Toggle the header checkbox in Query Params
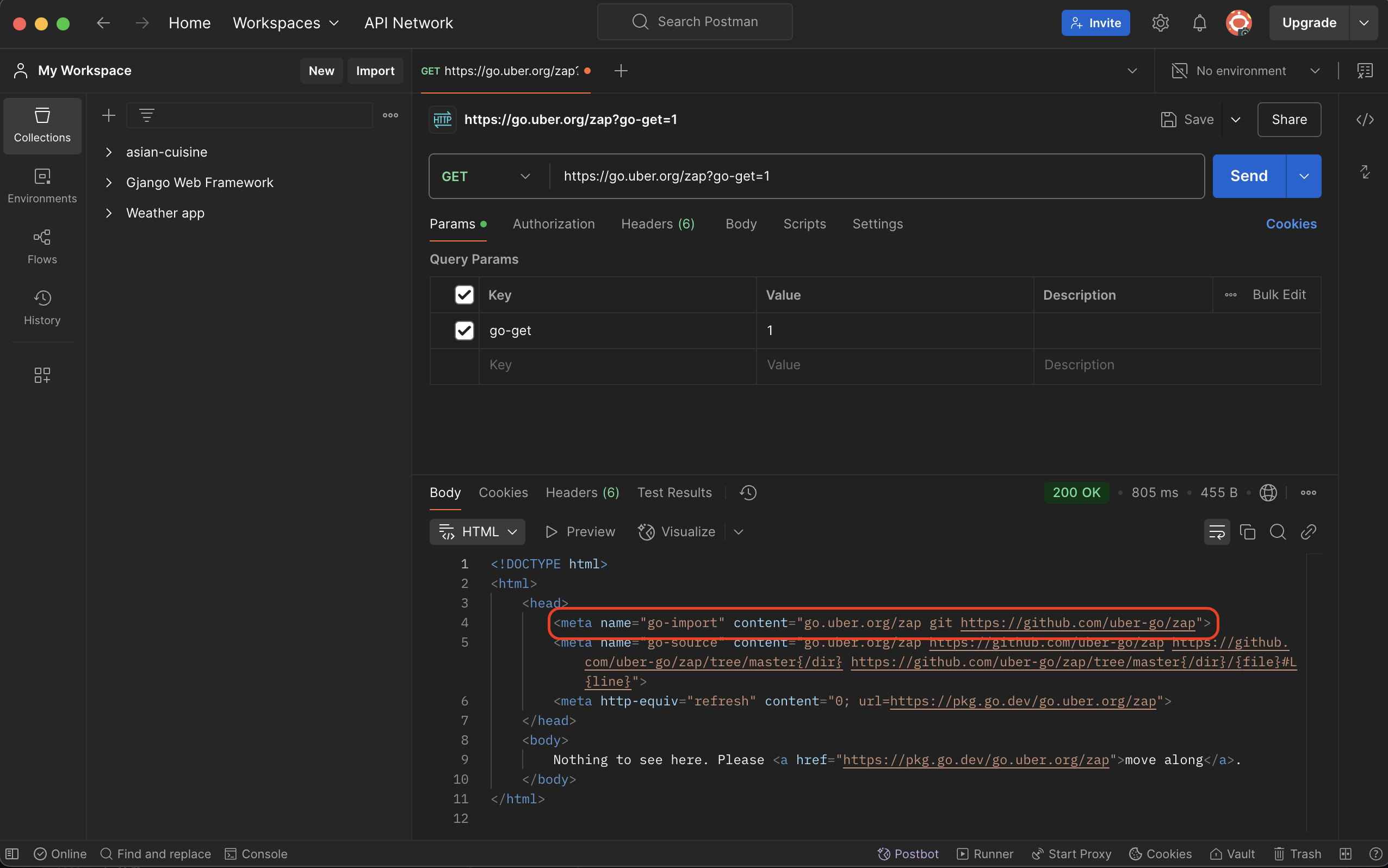The height and width of the screenshot is (868, 1388). (x=463, y=295)
